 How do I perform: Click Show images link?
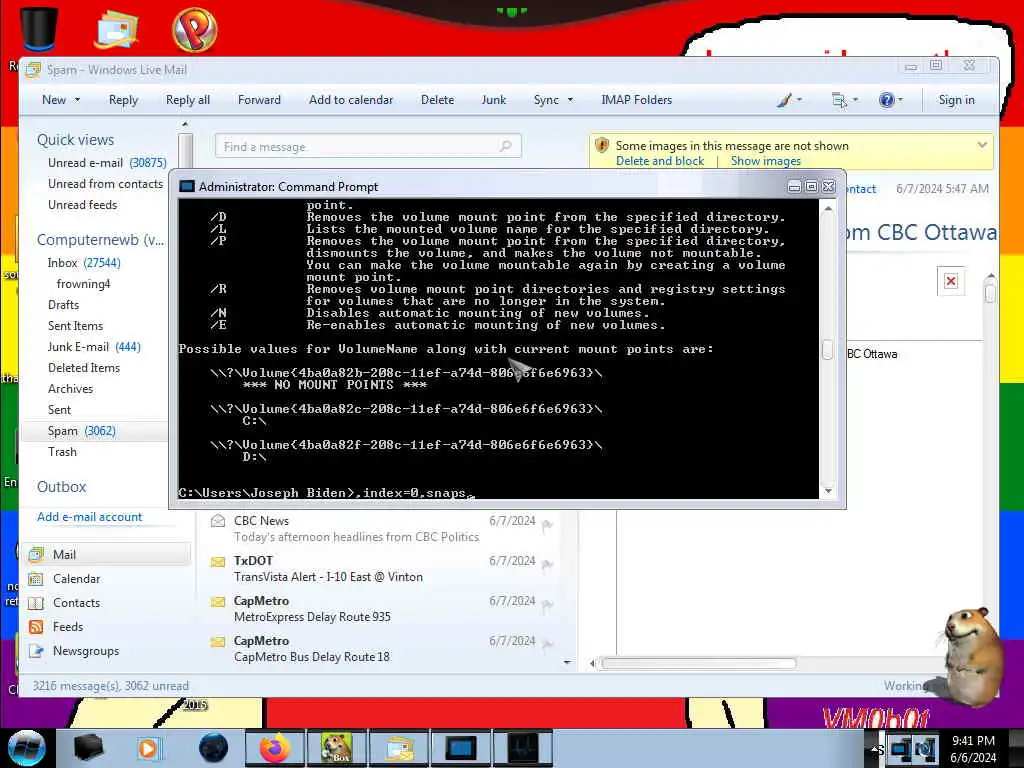point(765,161)
